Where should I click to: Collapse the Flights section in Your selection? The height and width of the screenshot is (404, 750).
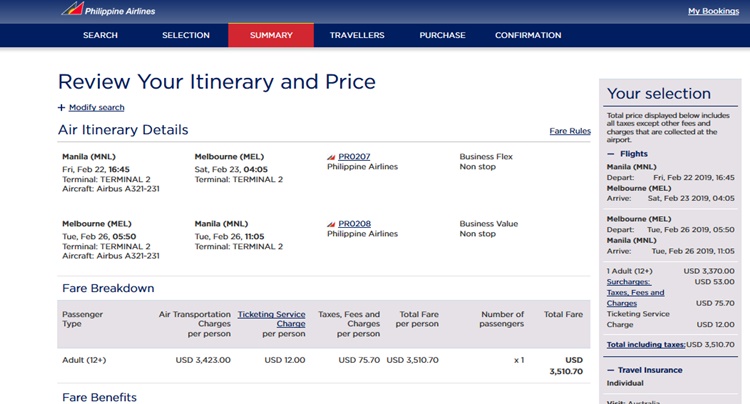[610, 154]
